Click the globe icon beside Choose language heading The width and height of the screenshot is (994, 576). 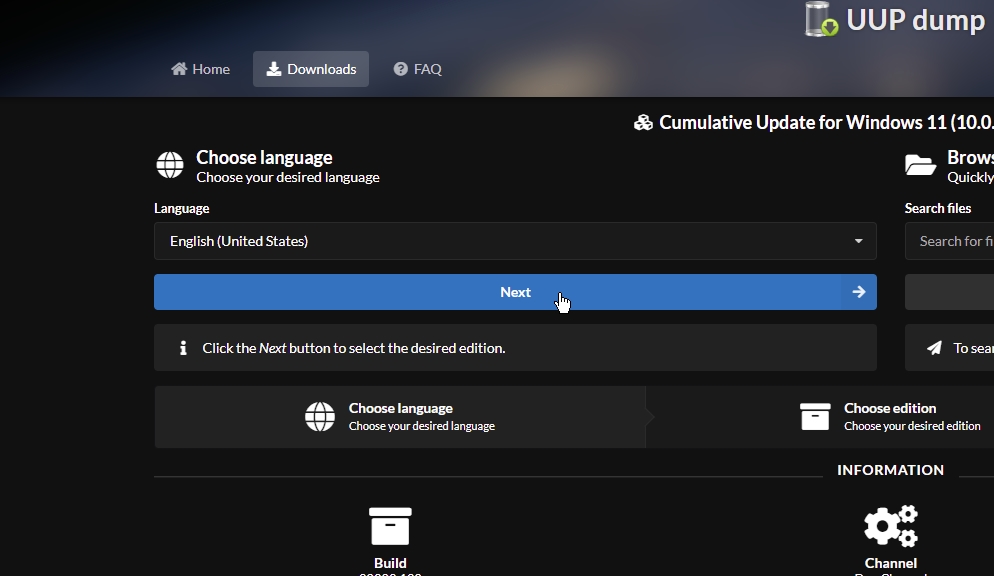(x=170, y=165)
